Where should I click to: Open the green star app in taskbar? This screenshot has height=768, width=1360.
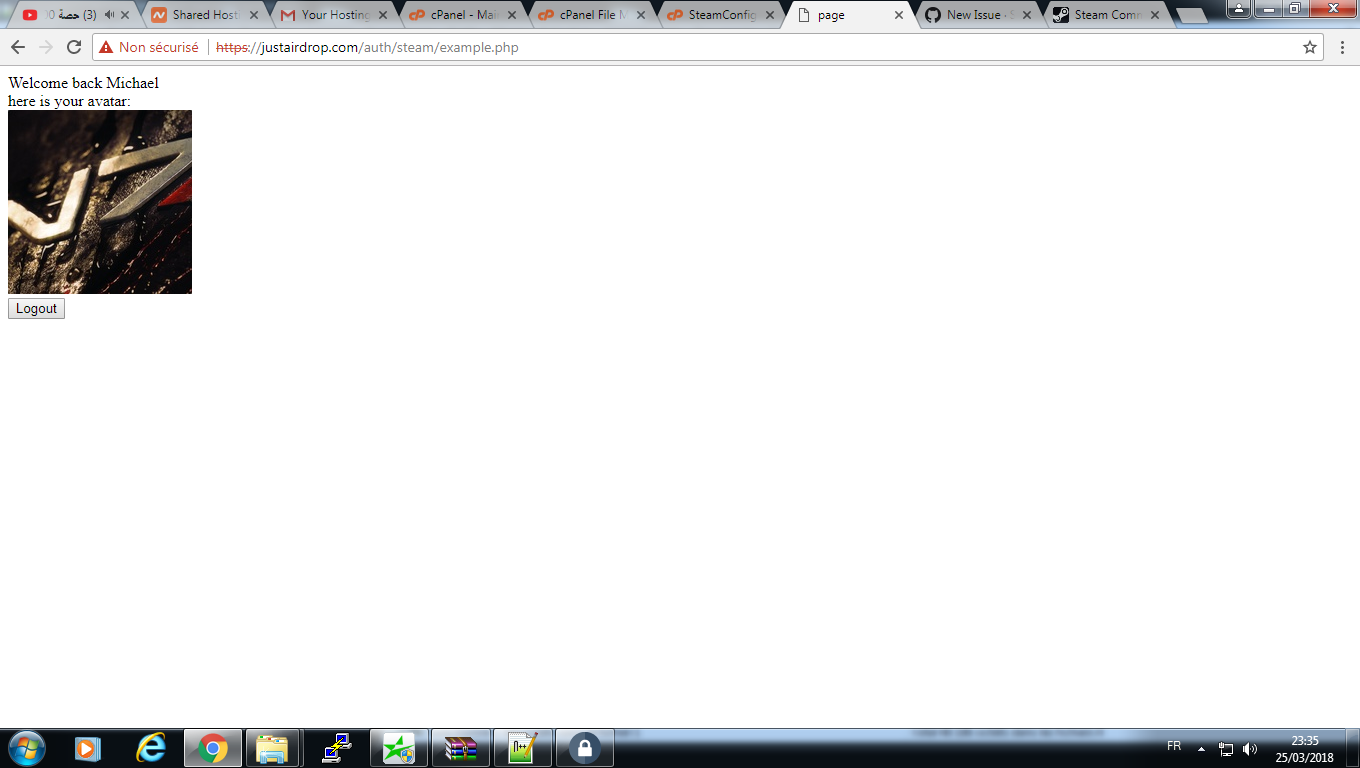[x=399, y=748]
